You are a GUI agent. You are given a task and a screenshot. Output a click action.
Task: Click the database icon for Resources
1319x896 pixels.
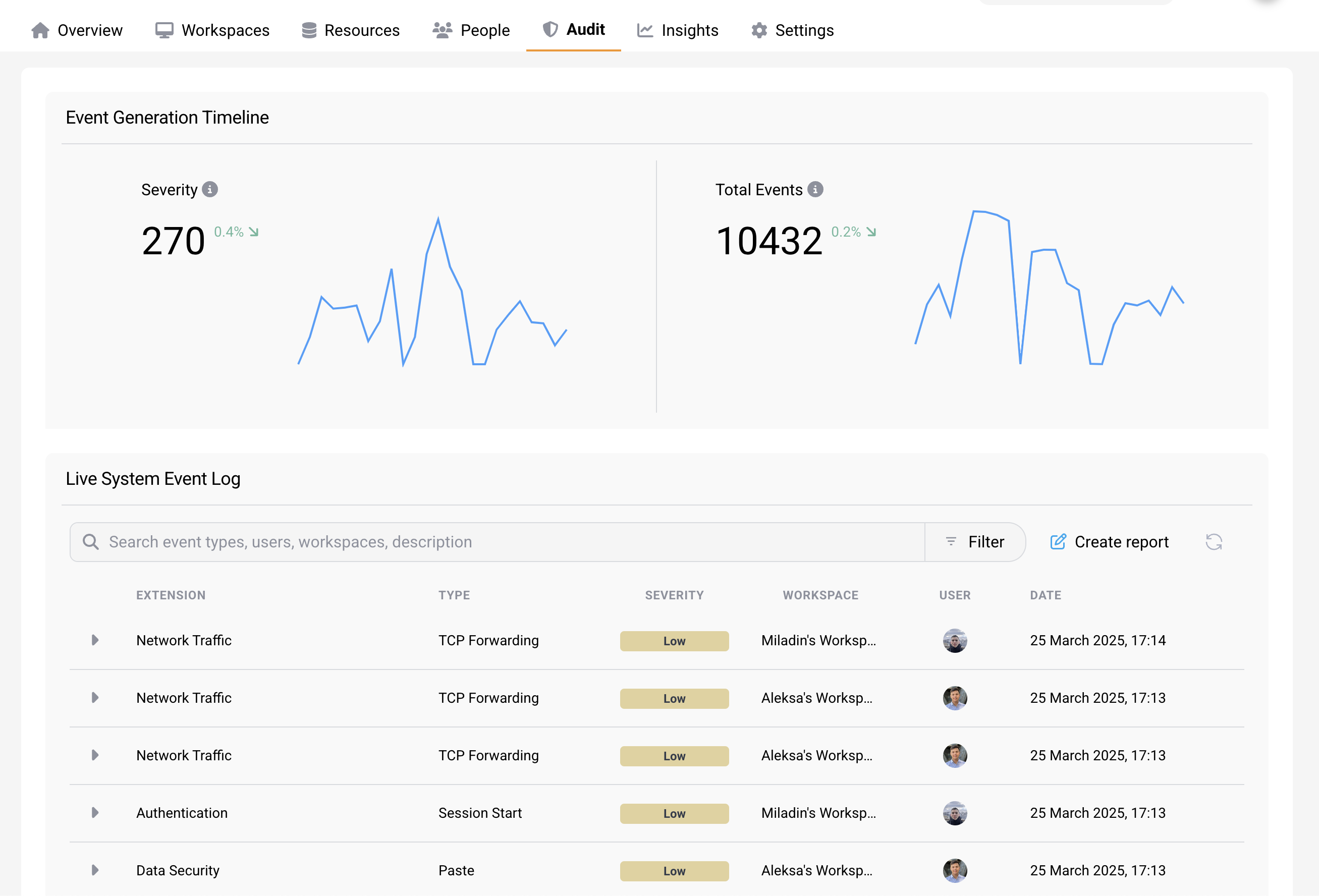click(x=309, y=31)
